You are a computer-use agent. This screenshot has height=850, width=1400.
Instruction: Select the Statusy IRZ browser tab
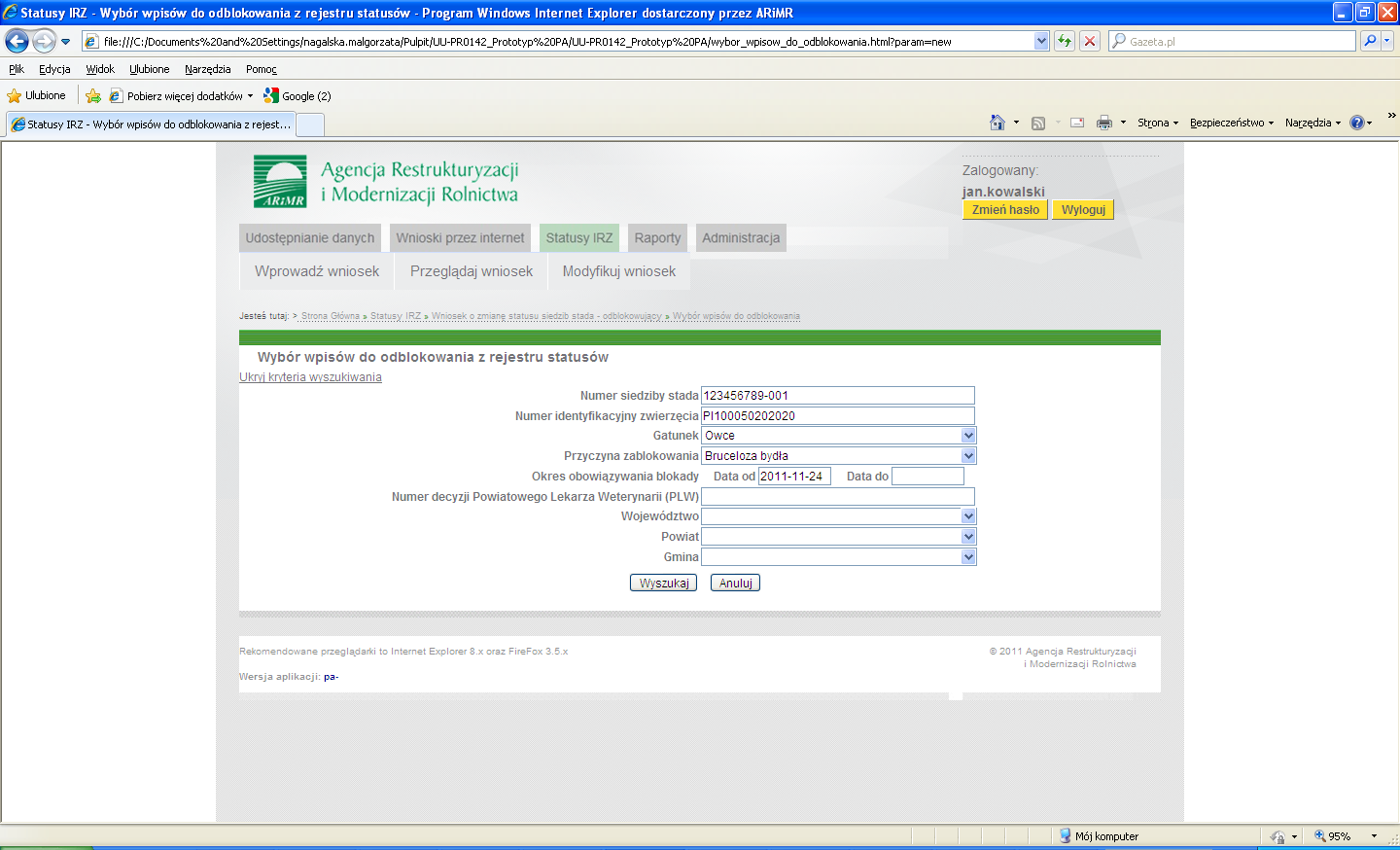click(x=151, y=124)
